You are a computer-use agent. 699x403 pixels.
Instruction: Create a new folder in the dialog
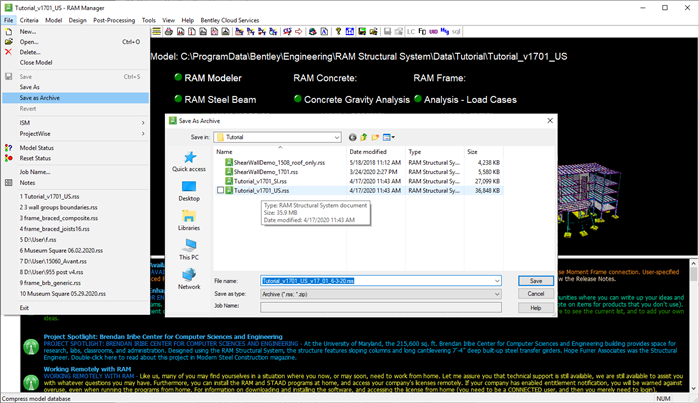tap(375, 136)
